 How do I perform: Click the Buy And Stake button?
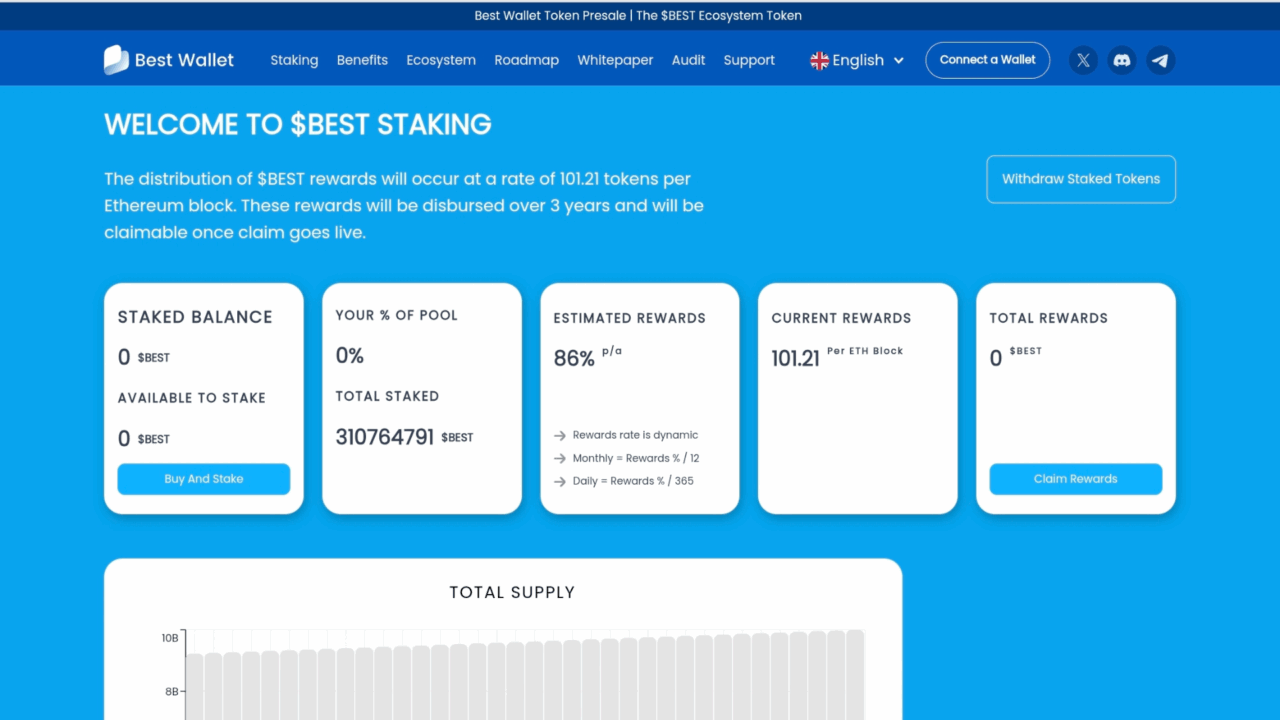click(x=204, y=479)
